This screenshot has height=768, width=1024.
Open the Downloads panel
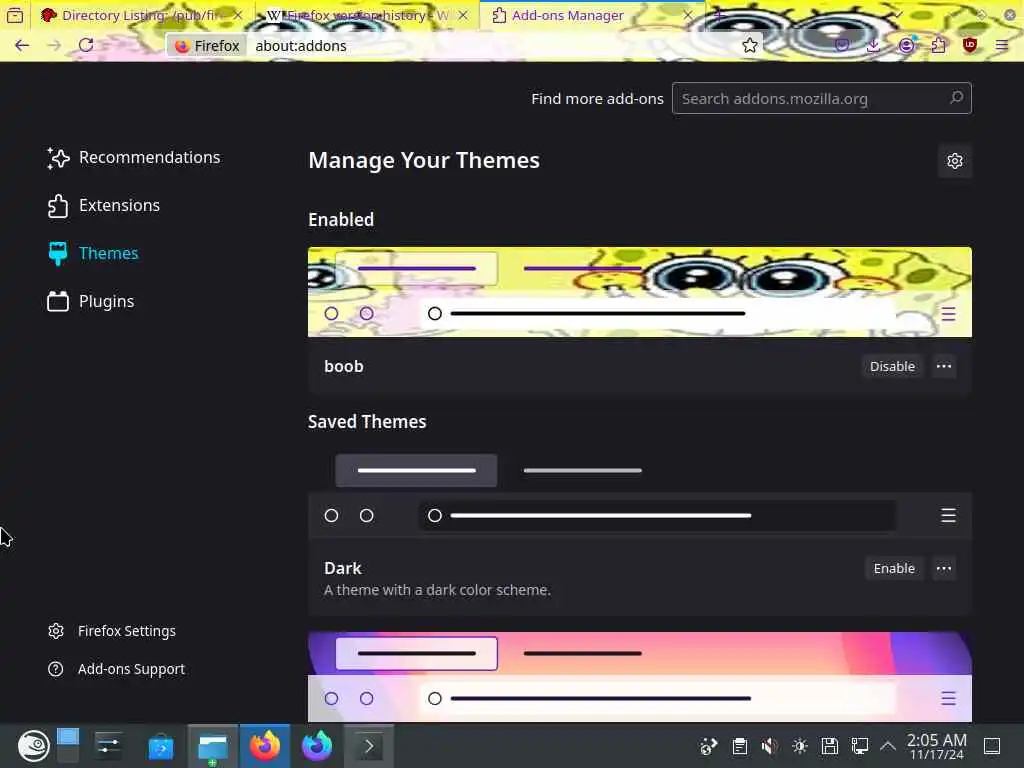873,45
